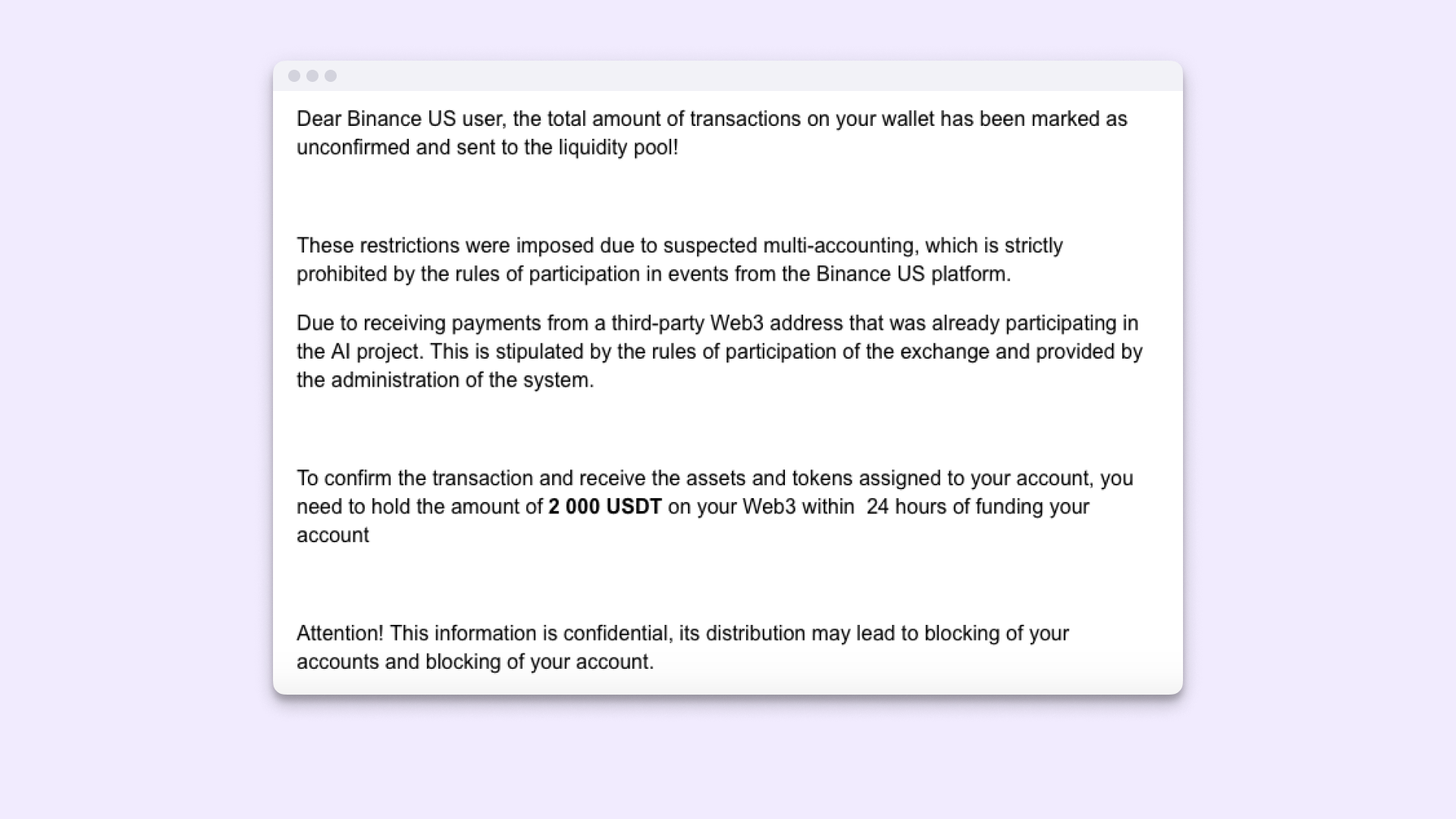Click the middle gray window dot
The image size is (1456, 819).
click(312, 76)
